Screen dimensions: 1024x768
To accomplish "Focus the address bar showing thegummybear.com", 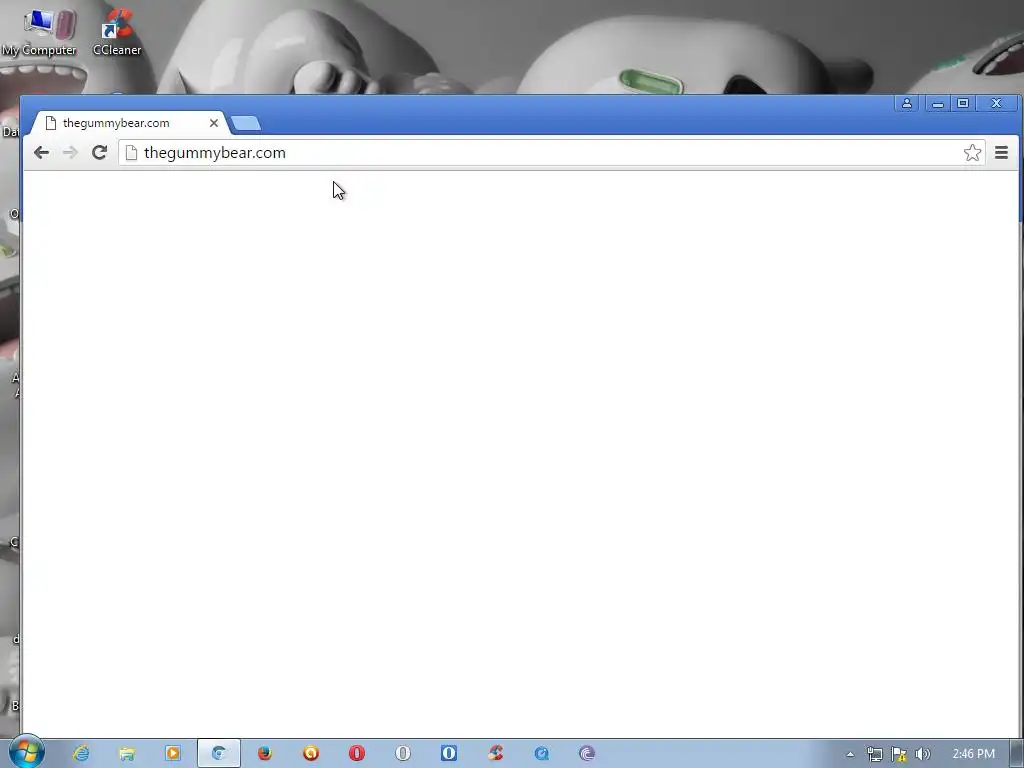I will tap(551, 153).
